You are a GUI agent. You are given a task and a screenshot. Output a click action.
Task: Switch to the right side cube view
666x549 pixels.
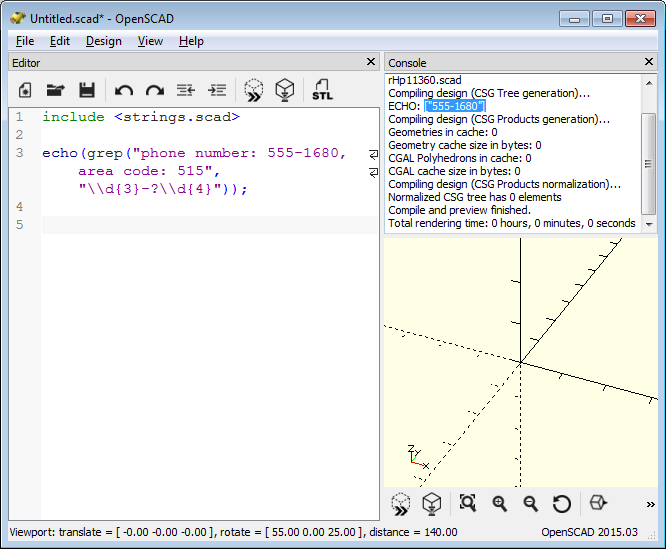(x=598, y=503)
